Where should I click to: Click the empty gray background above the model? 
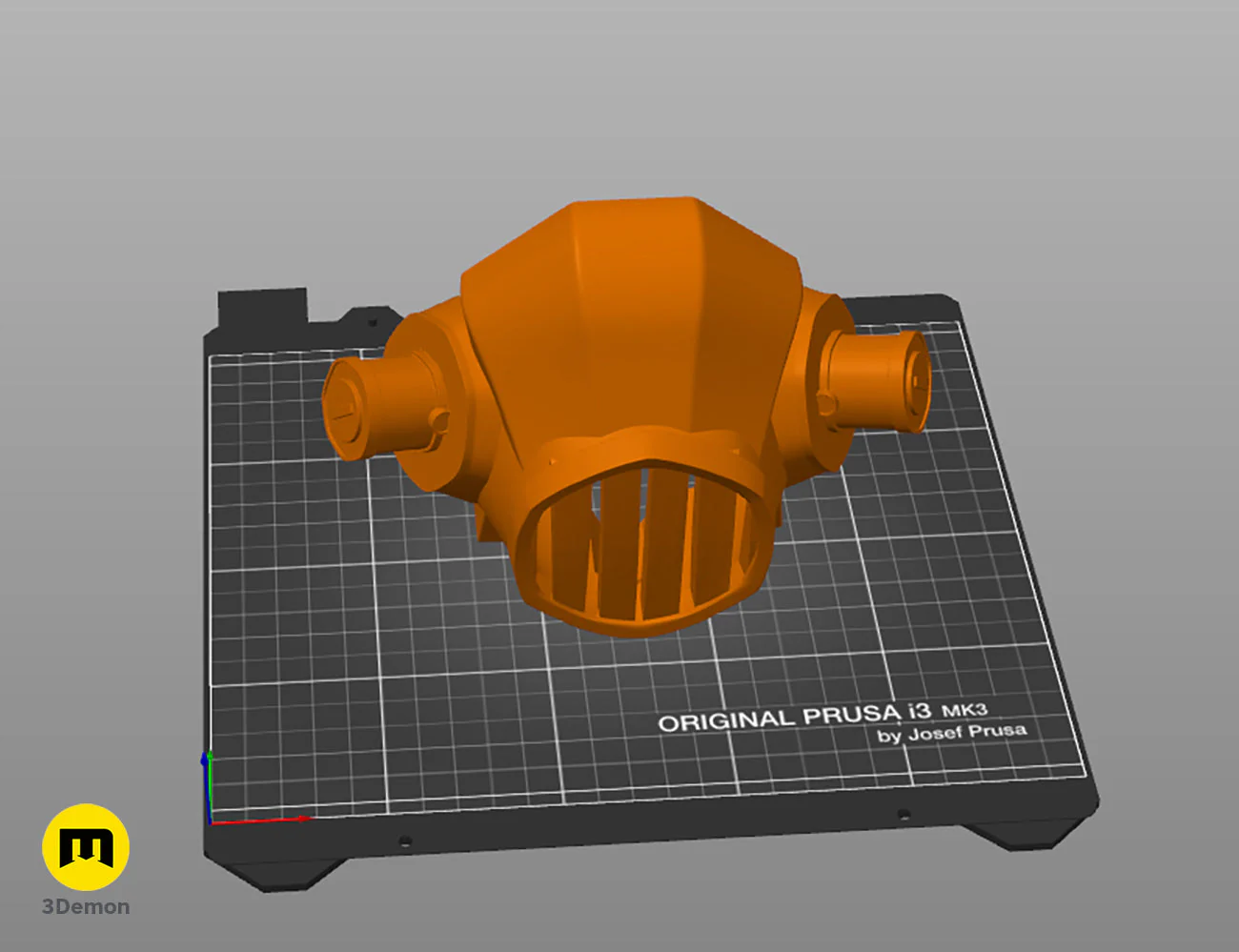click(x=619, y=95)
